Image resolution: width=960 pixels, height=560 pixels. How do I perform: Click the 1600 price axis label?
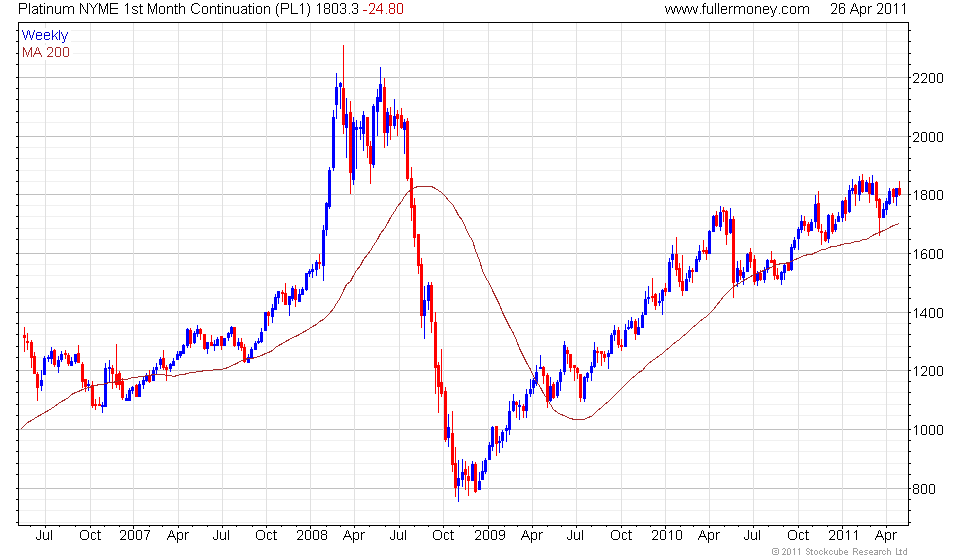click(928, 254)
